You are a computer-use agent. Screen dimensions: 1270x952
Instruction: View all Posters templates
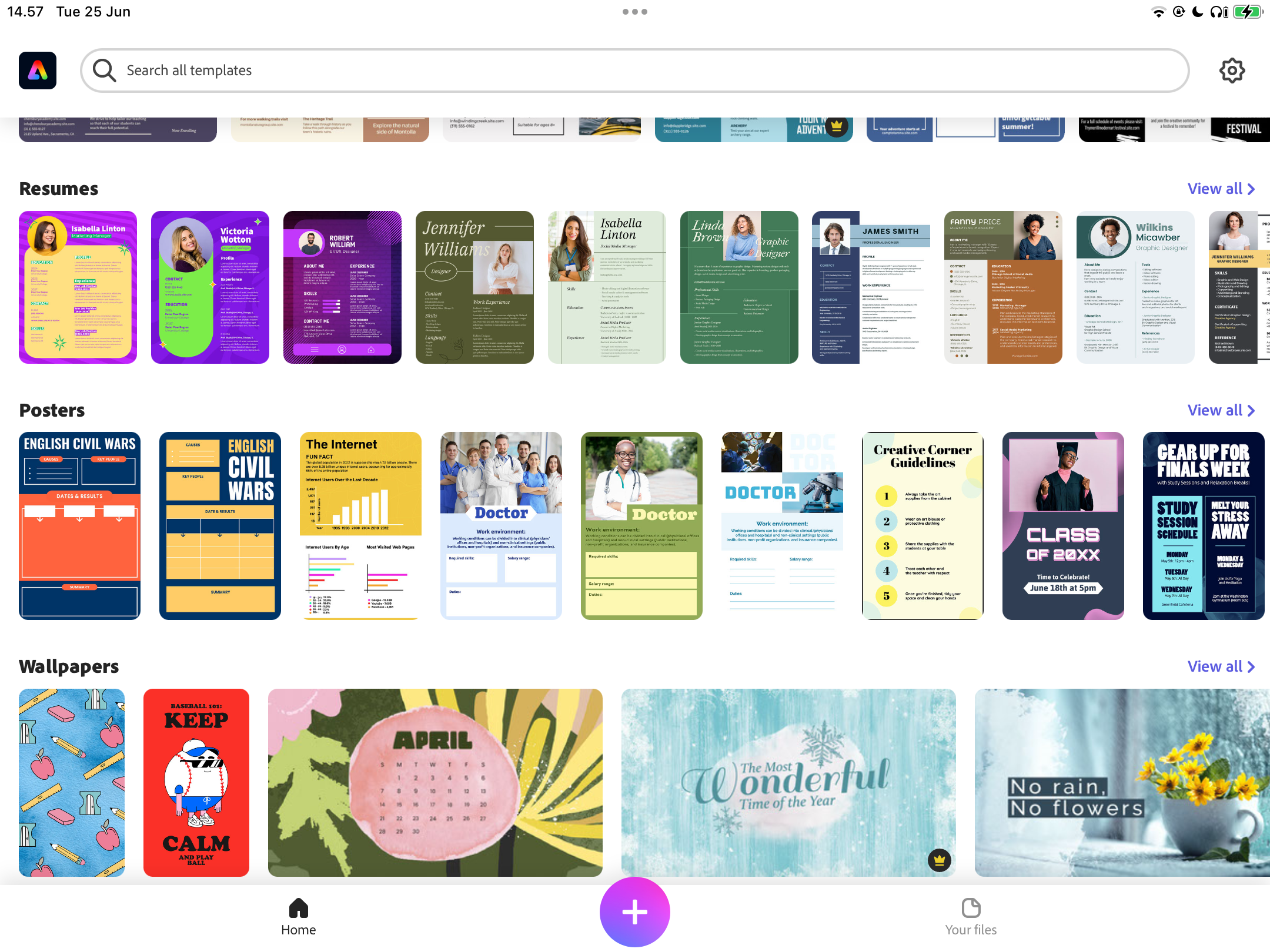(1221, 410)
